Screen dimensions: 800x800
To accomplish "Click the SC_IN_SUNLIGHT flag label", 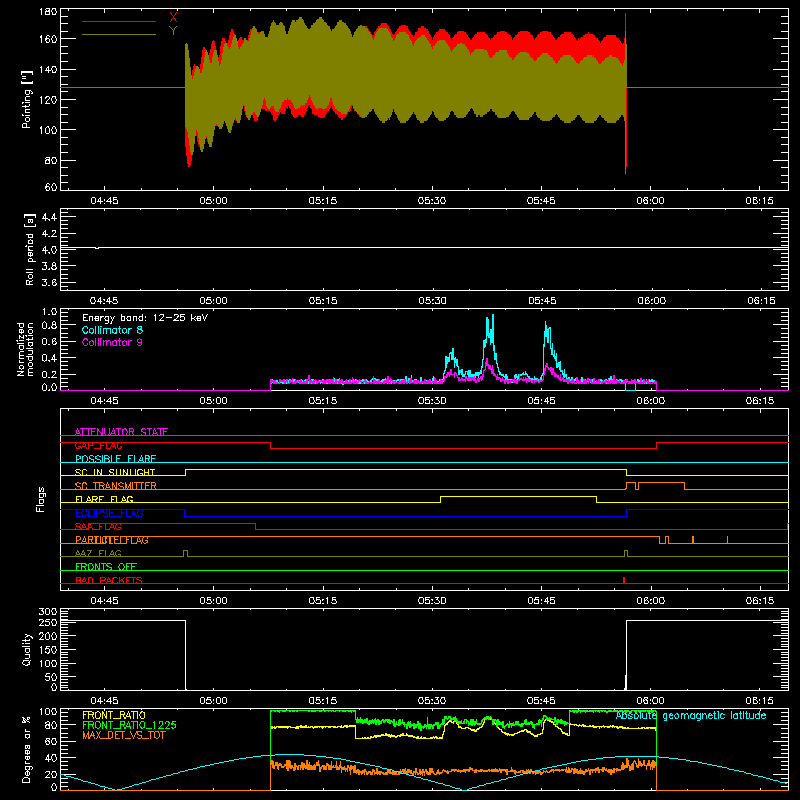I will click(x=115, y=472).
